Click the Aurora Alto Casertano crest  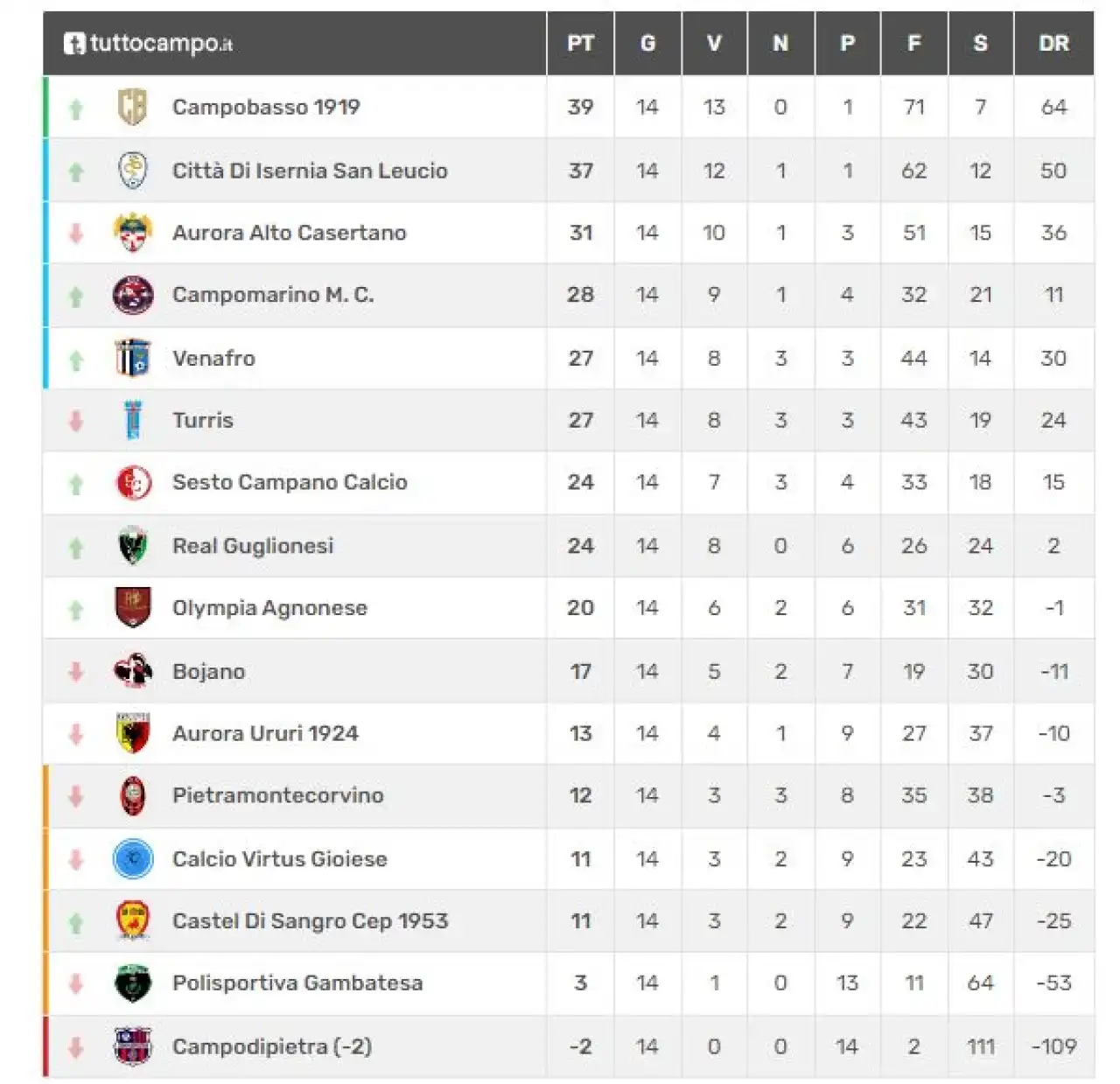coord(133,232)
